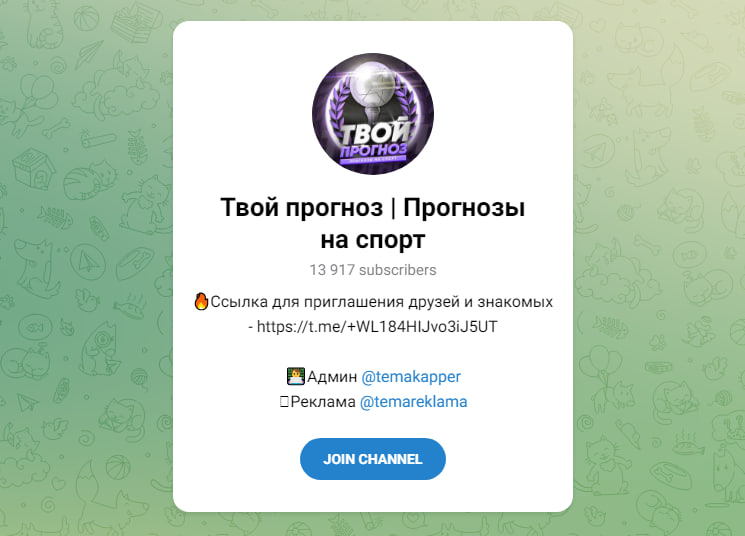Click the technologist emoji beside Админ
The height and width of the screenshot is (536, 745).
tap(296, 376)
